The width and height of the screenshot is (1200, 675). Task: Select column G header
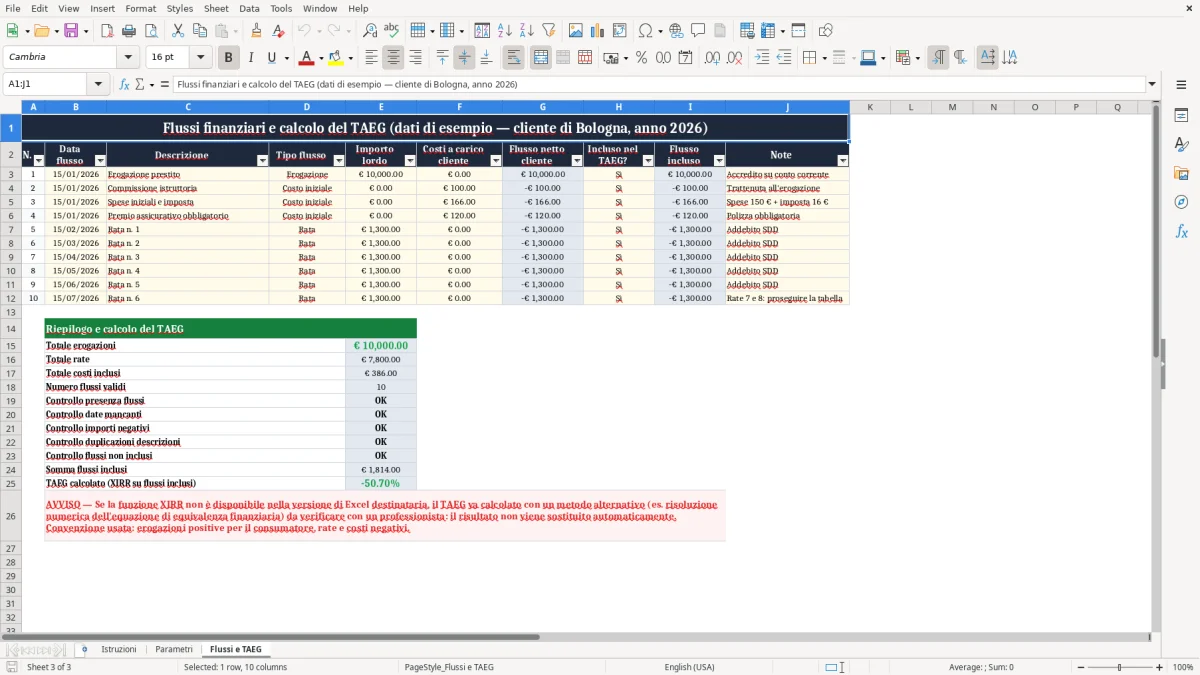[x=543, y=107]
